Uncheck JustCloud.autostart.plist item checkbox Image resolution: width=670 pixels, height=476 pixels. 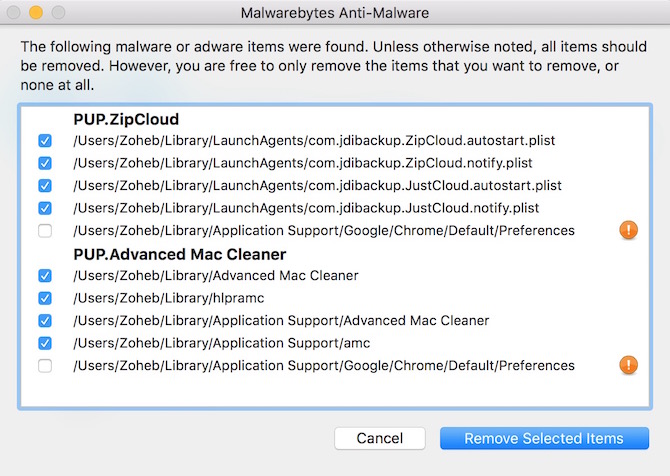coord(45,186)
